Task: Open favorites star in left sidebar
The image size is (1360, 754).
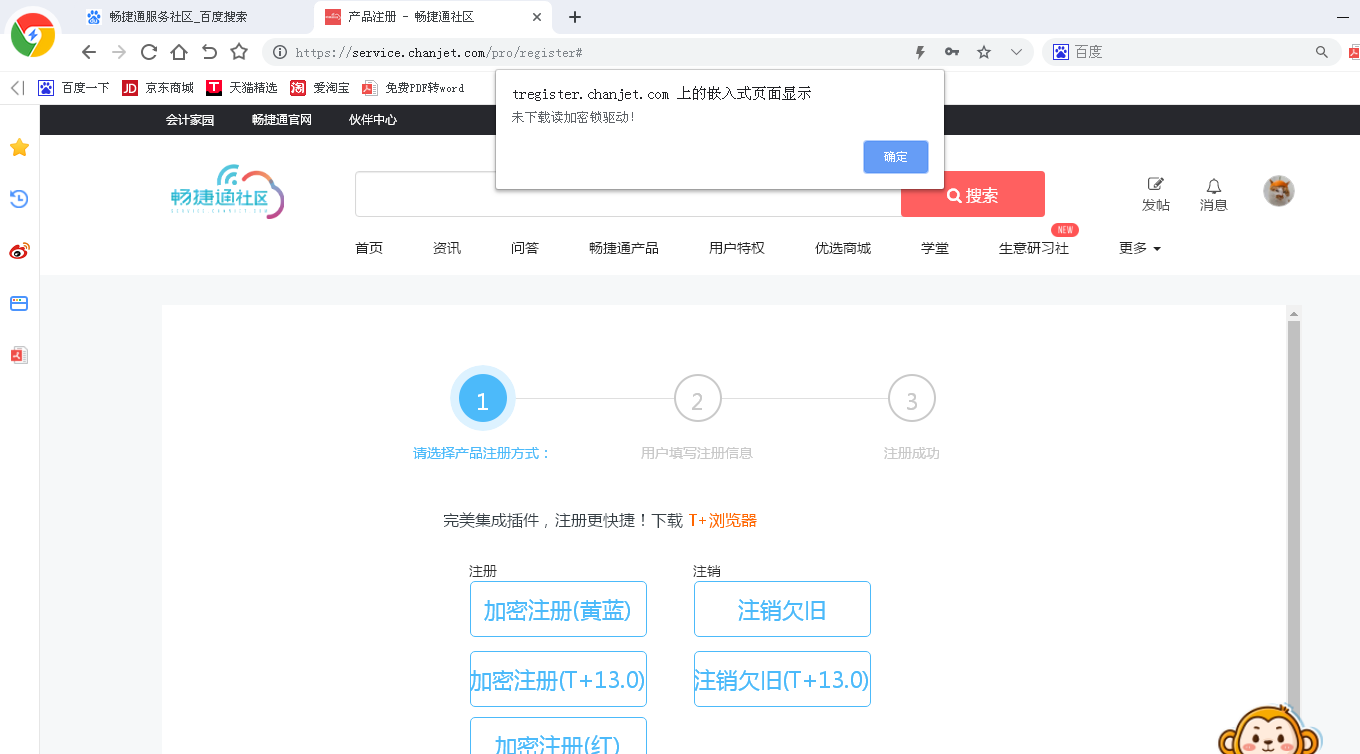Action: point(19,148)
